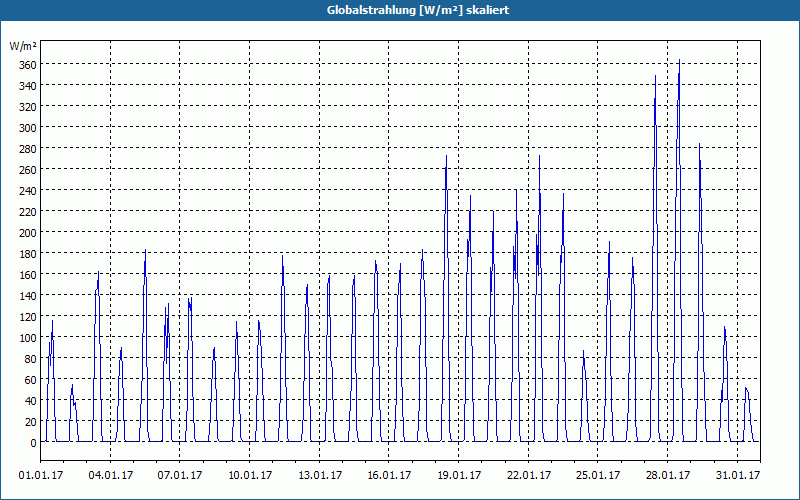Click the date label 31.01.17
This screenshot has height=500, width=800.
[738, 476]
